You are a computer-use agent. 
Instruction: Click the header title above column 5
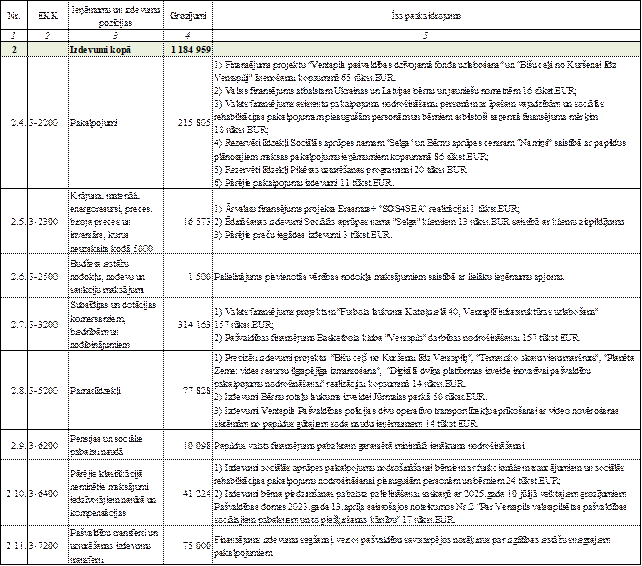426,17
